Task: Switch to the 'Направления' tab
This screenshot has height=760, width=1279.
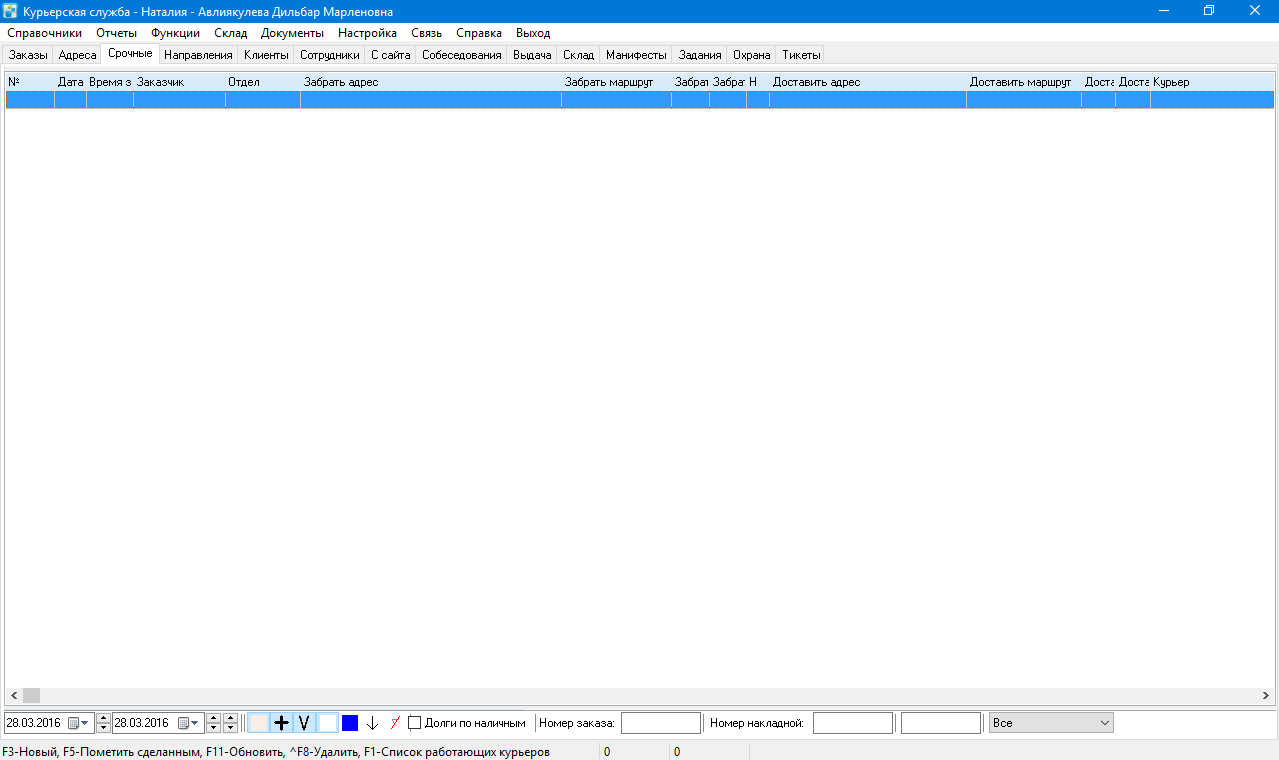Action: tap(198, 55)
